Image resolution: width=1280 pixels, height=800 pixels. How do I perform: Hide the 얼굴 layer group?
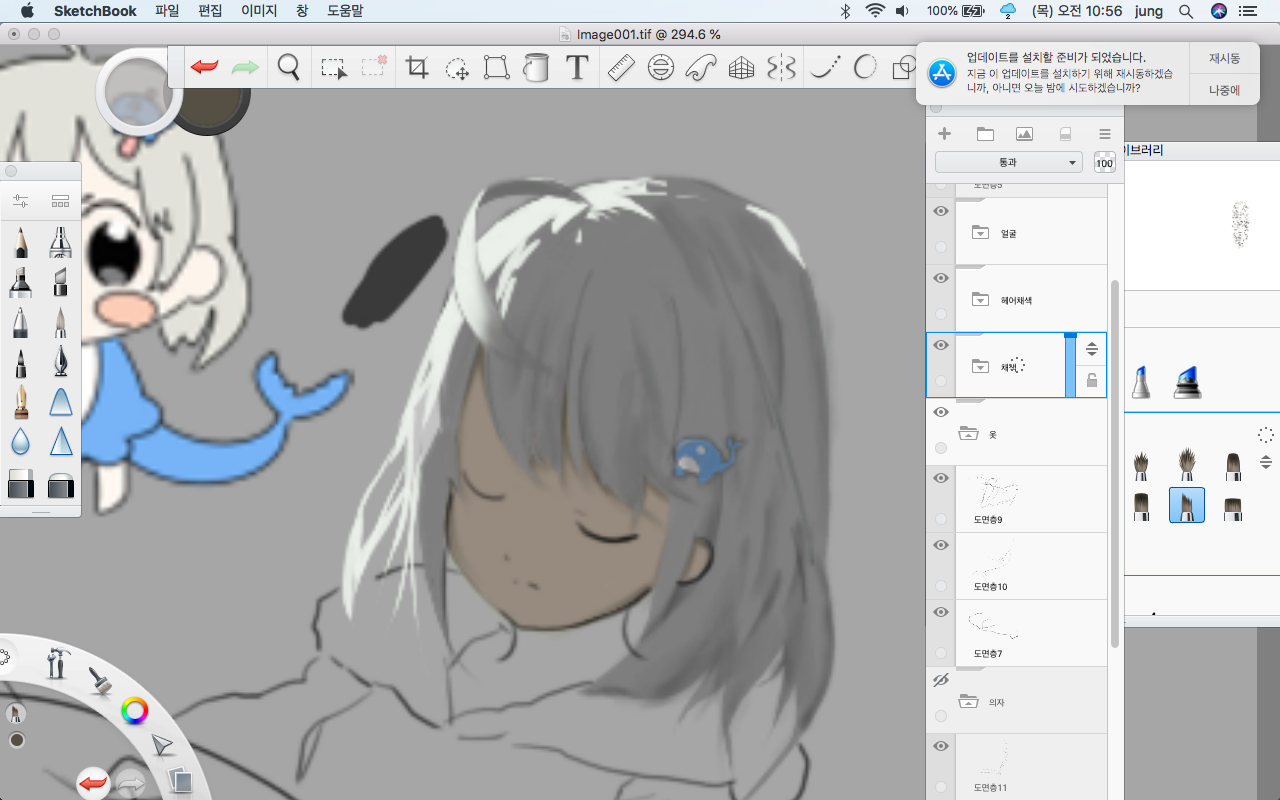click(940, 212)
